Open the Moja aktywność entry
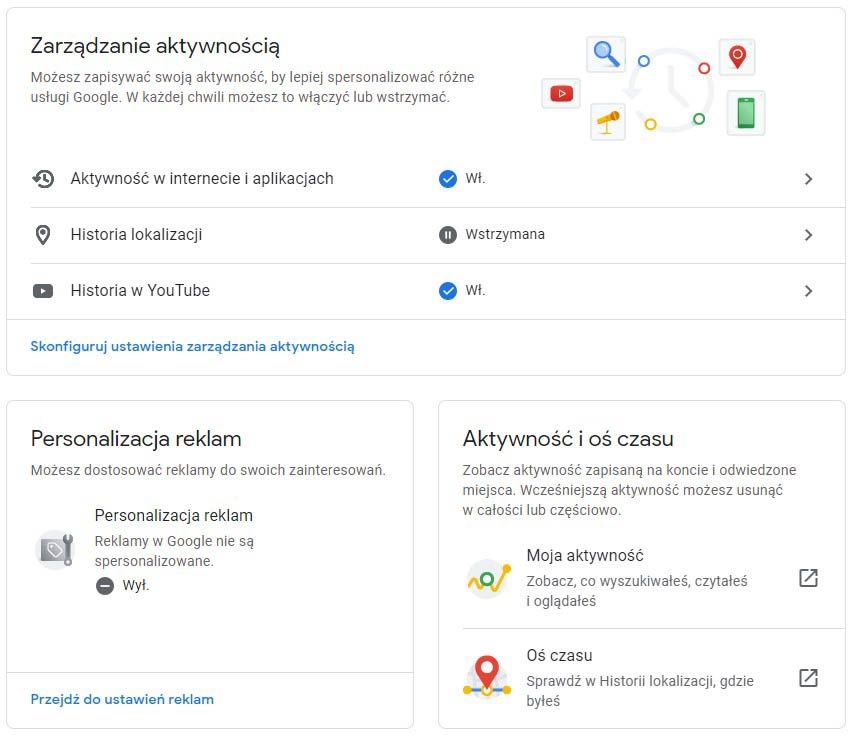This screenshot has width=853, height=735. point(654,578)
